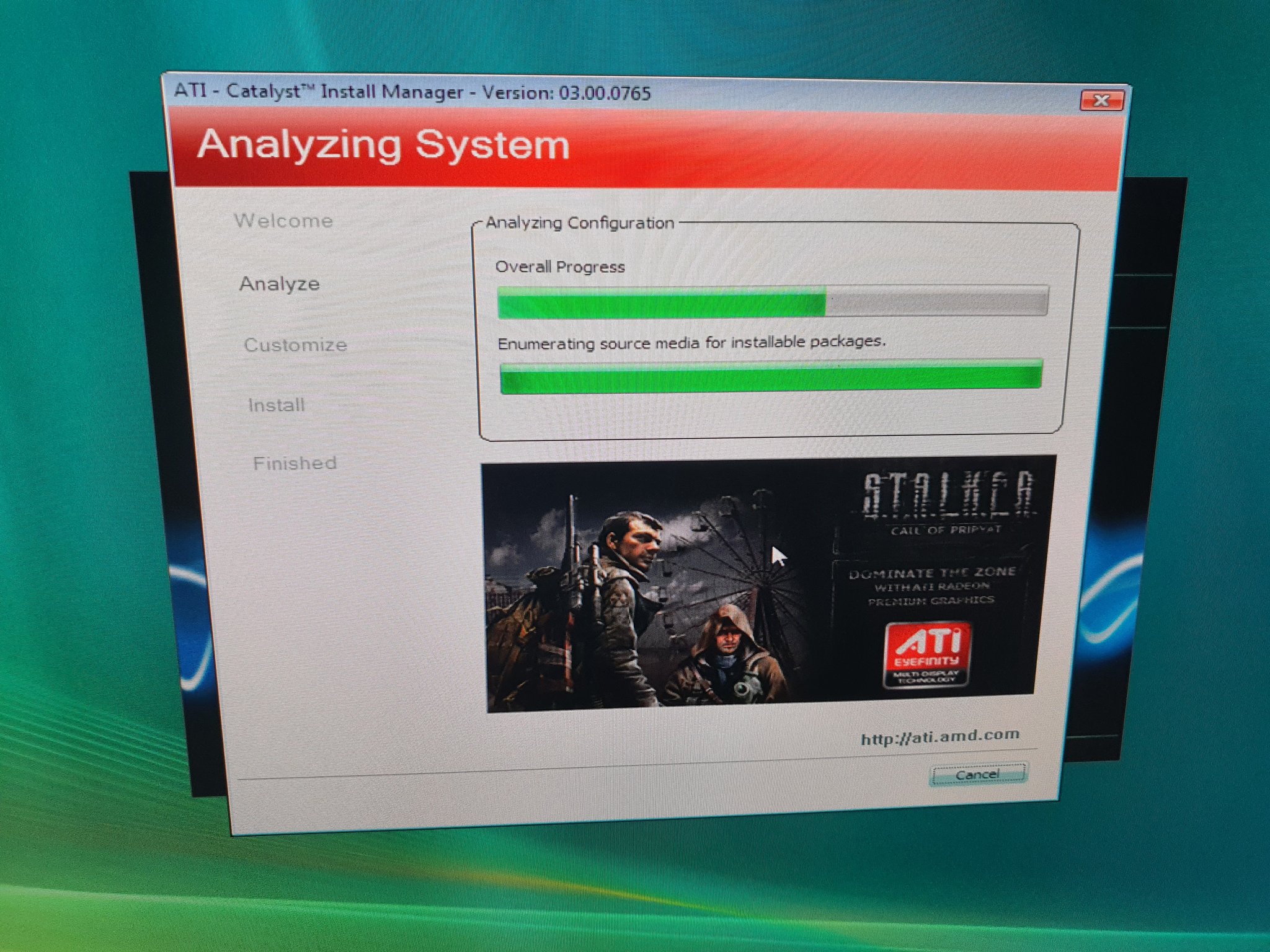
Task: Click the 'Analyzing System' header text
Action: [x=383, y=144]
